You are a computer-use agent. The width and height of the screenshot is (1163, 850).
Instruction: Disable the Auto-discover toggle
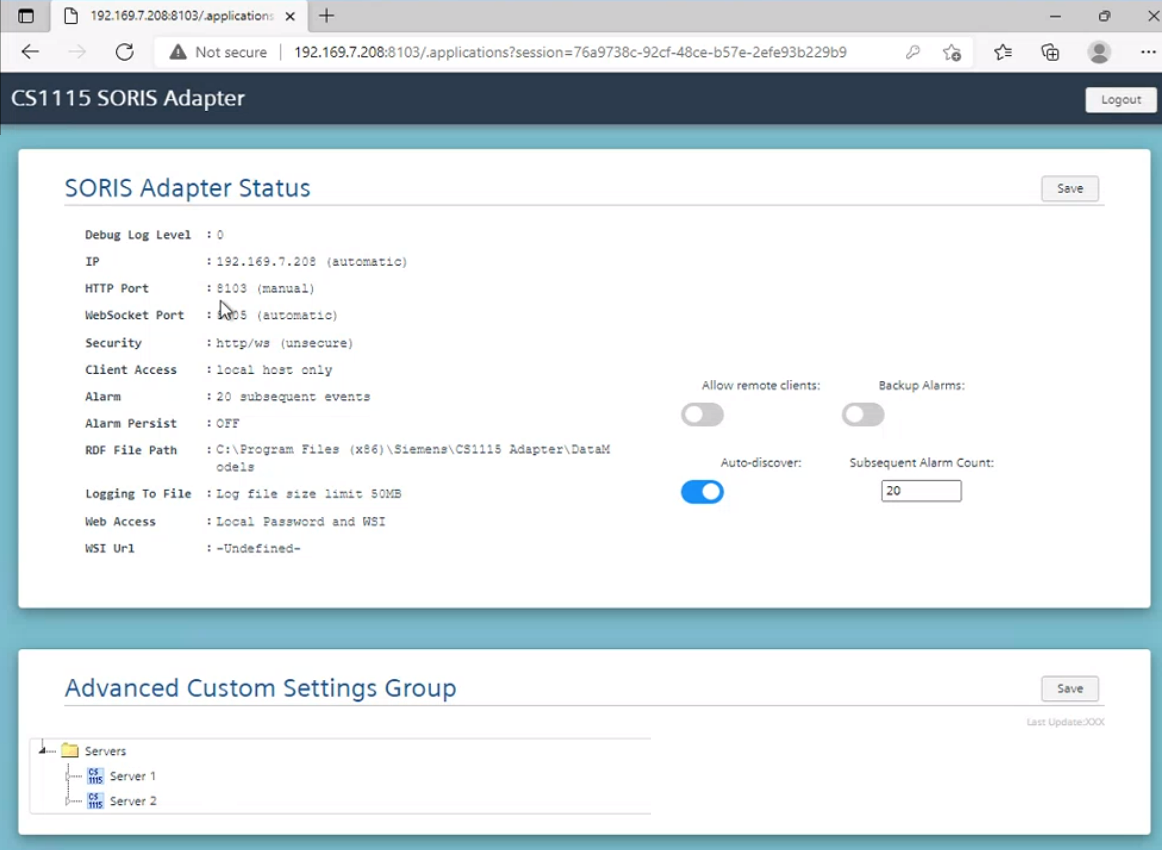(x=702, y=491)
